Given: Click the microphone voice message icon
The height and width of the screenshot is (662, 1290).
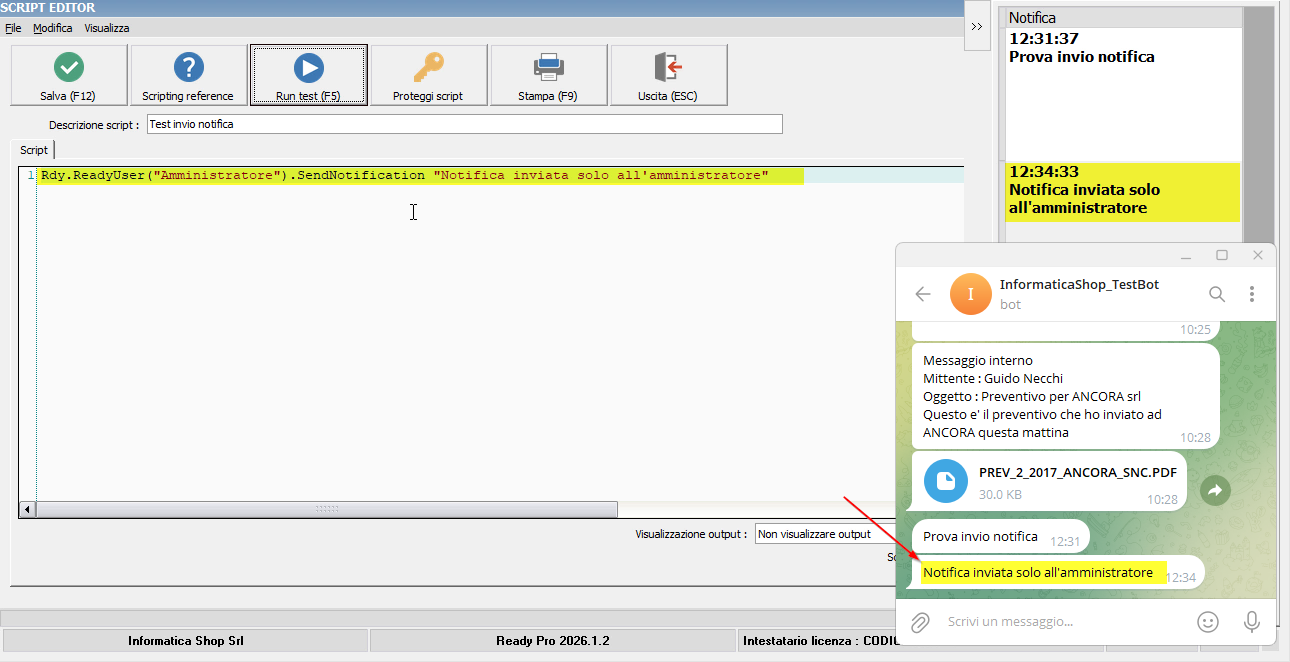Looking at the screenshot, I should click(x=1251, y=622).
